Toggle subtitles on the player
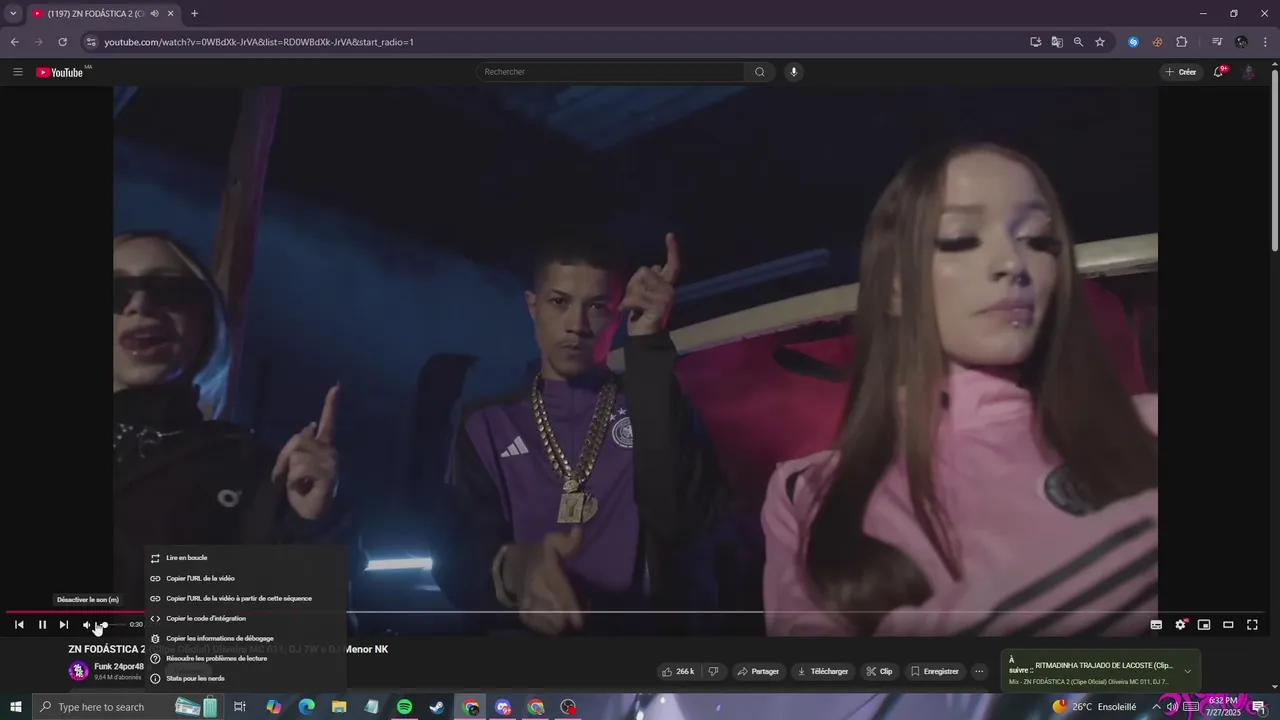Screen dimensions: 1280x720 click(1156, 625)
